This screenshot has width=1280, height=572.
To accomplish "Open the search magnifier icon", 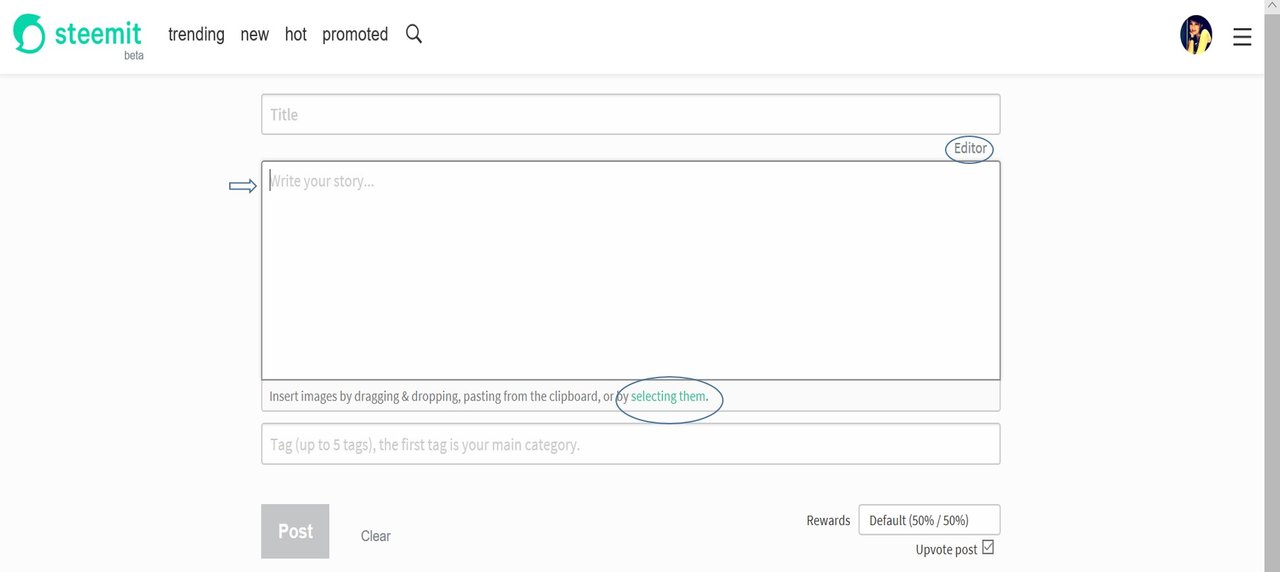I will tap(414, 34).
